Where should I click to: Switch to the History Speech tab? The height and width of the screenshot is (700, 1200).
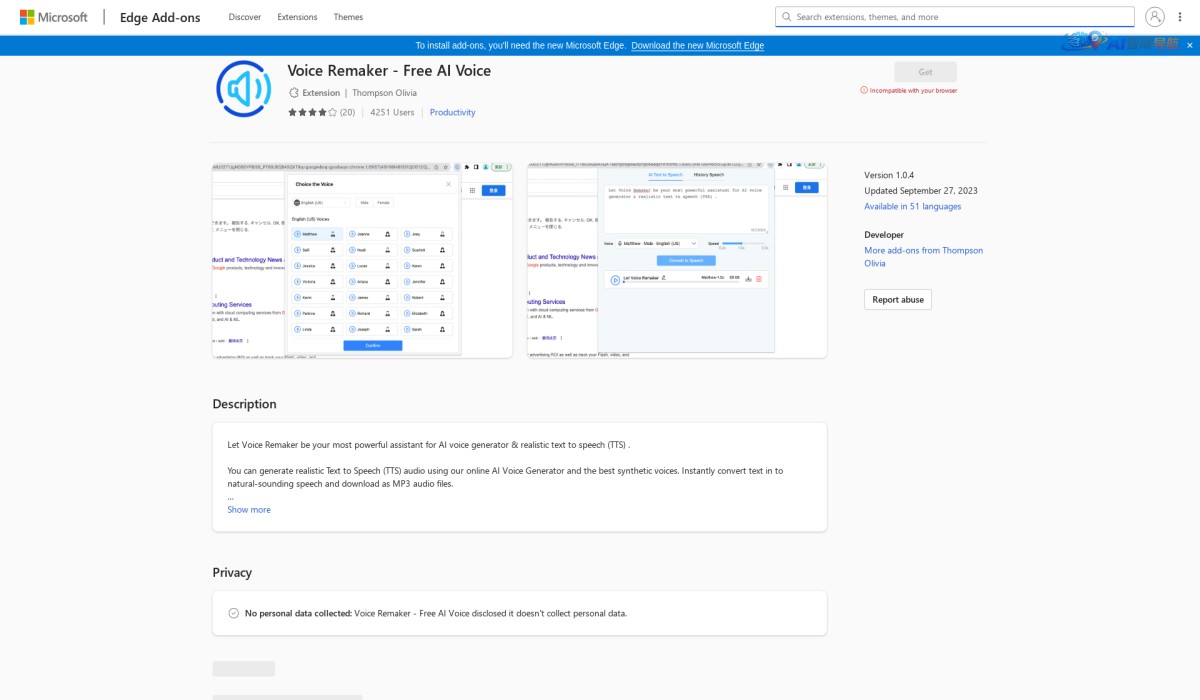(708, 174)
